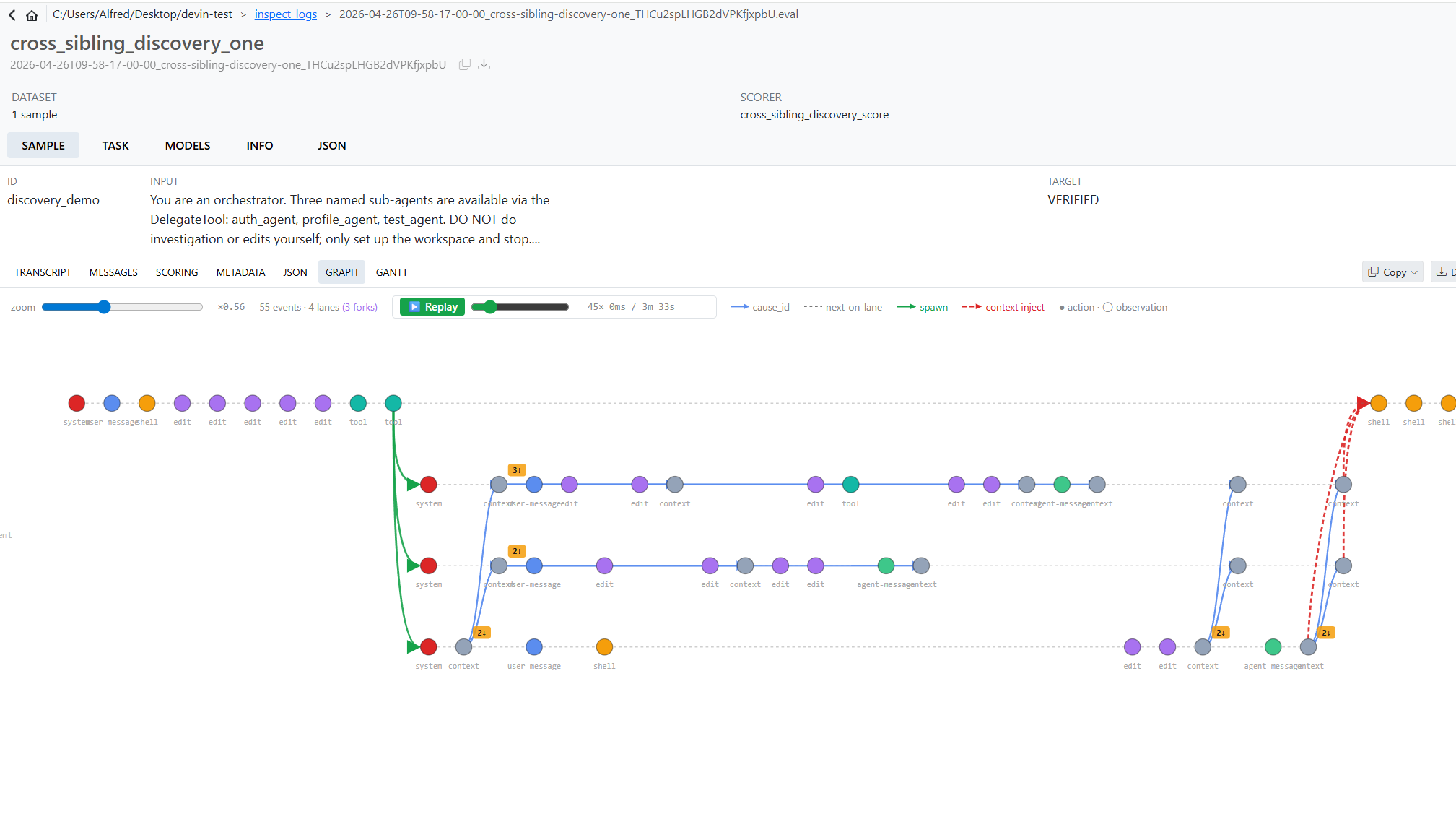Click the 3 forks link
This screenshot has height=840, width=1456.
pos(359,307)
